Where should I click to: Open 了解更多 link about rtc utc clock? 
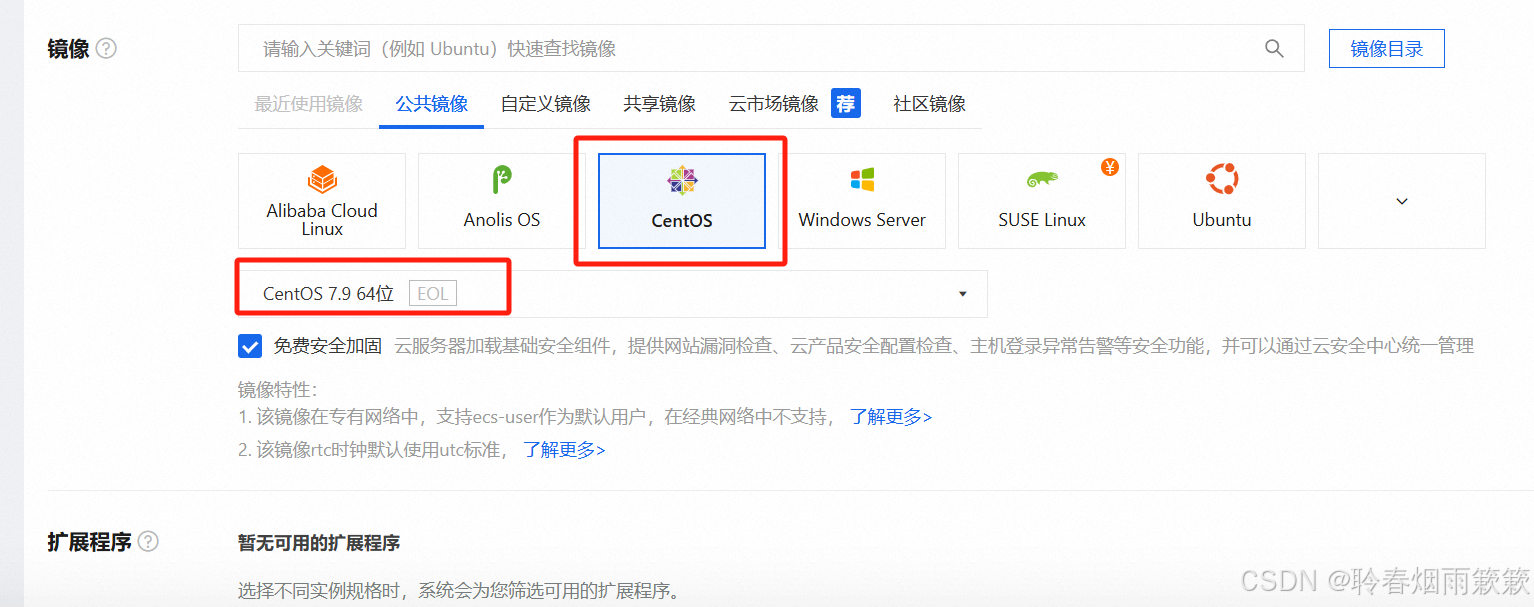click(565, 450)
